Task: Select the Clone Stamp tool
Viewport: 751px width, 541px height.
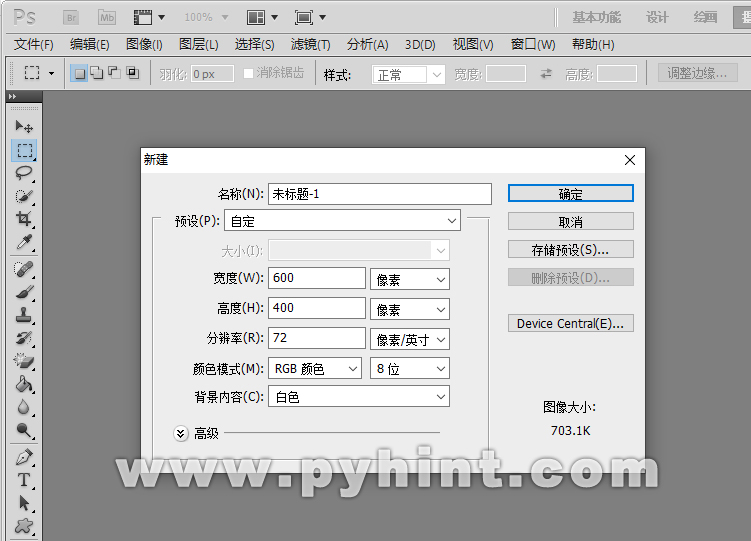Action: [24, 315]
